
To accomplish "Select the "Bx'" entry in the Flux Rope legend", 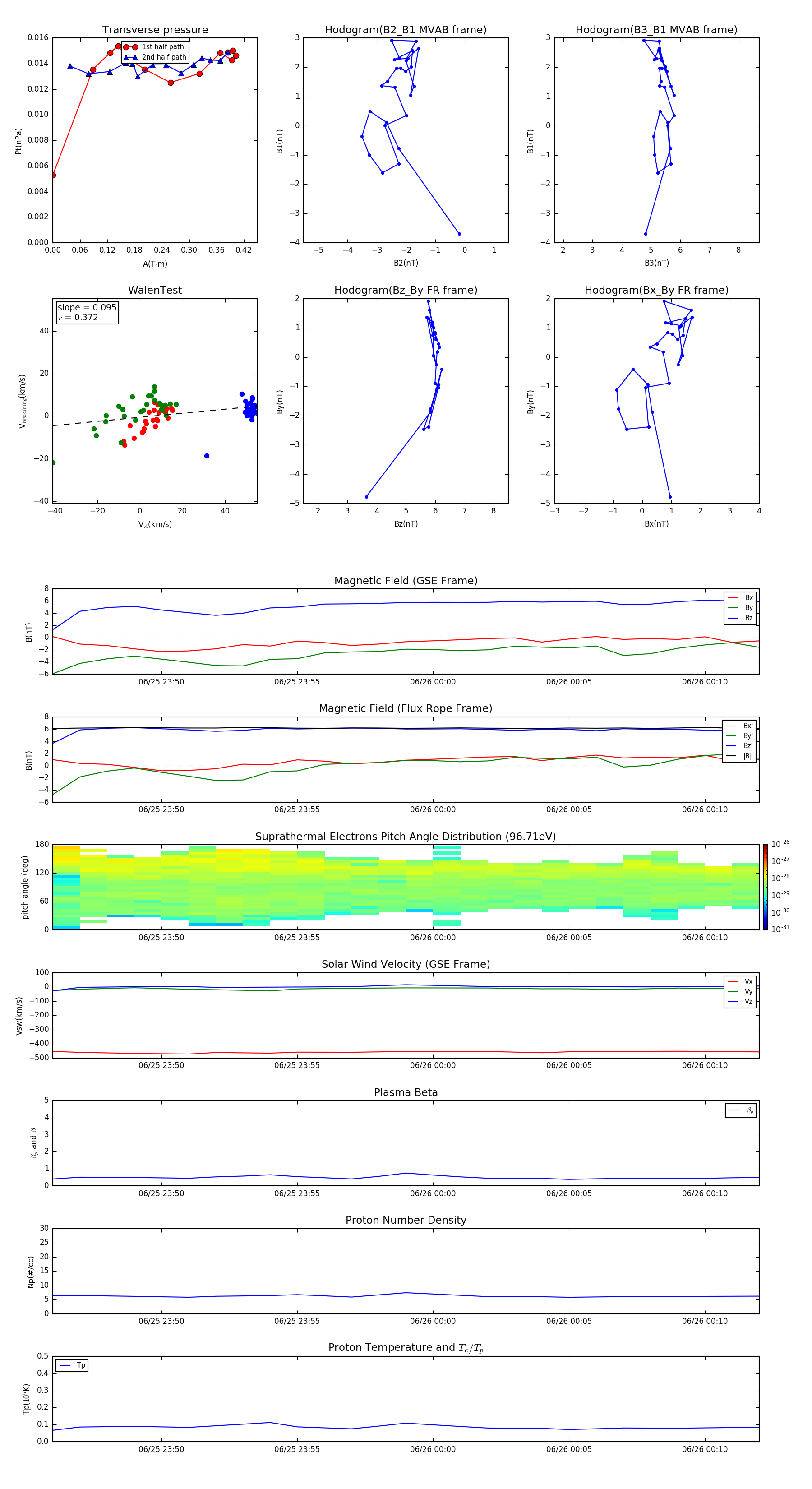I will [740, 726].
